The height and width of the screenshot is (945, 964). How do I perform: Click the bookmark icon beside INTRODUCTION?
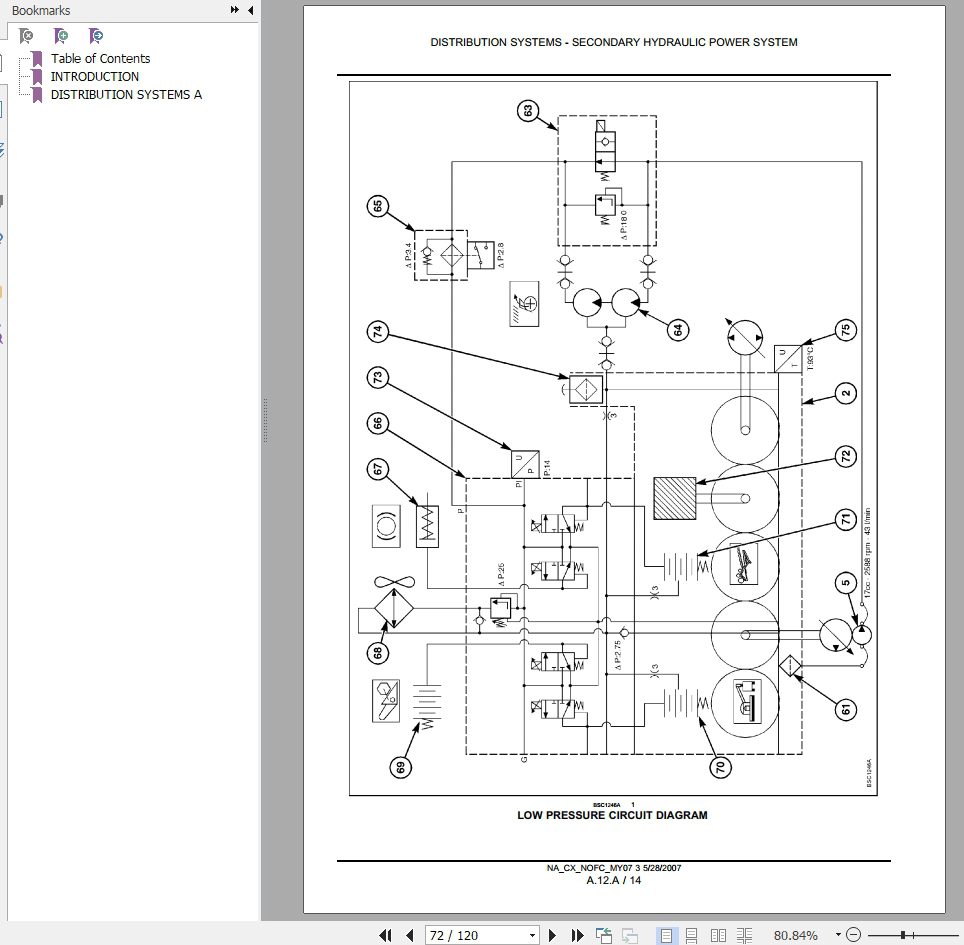point(37,77)
